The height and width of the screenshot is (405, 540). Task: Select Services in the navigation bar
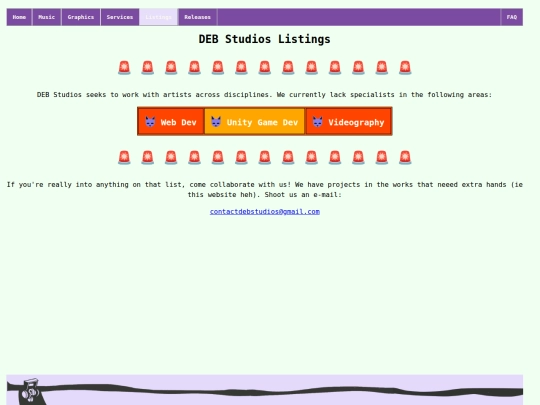click(x=120, y=17)
